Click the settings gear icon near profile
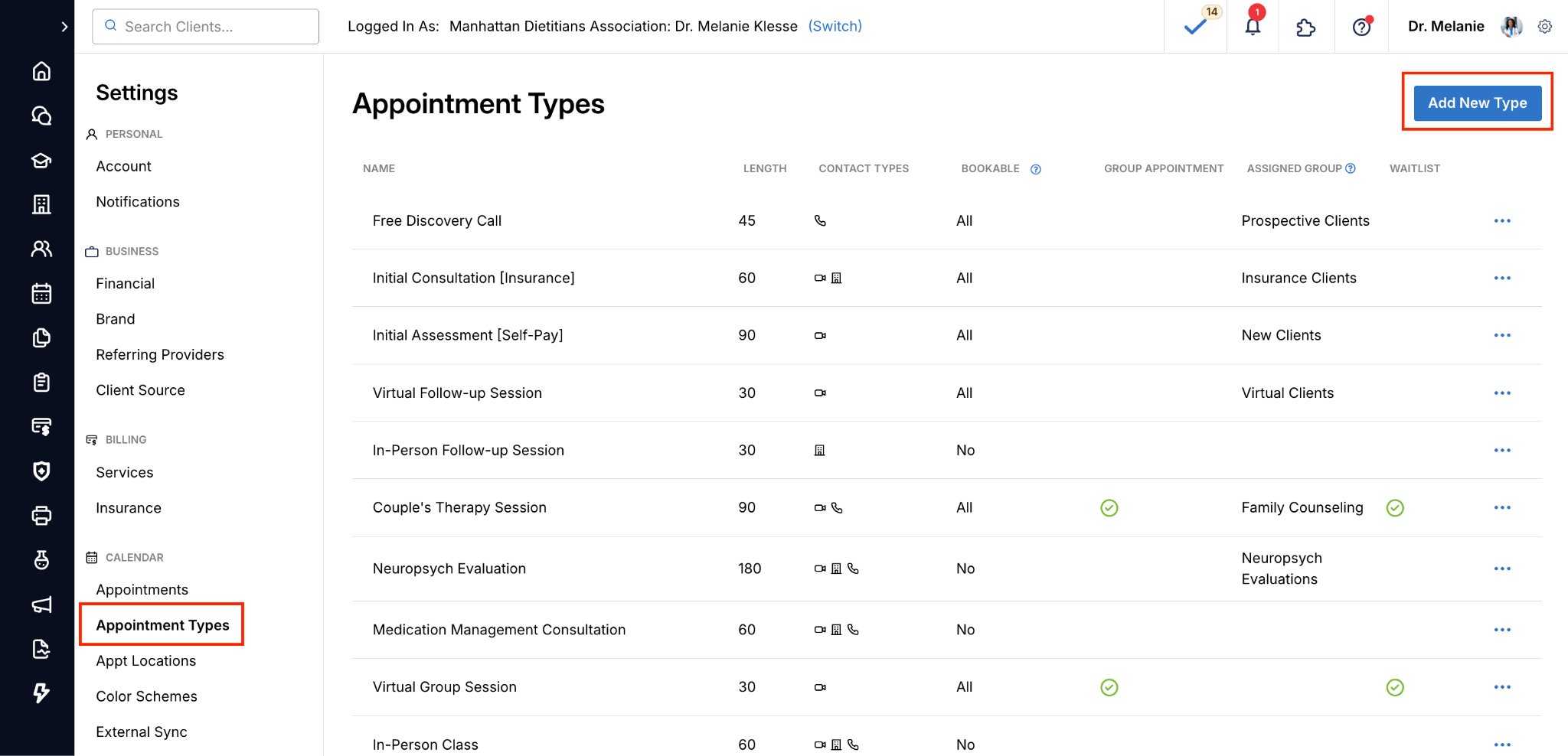Screen dimensions: 1568x756 coord(1545,27)
